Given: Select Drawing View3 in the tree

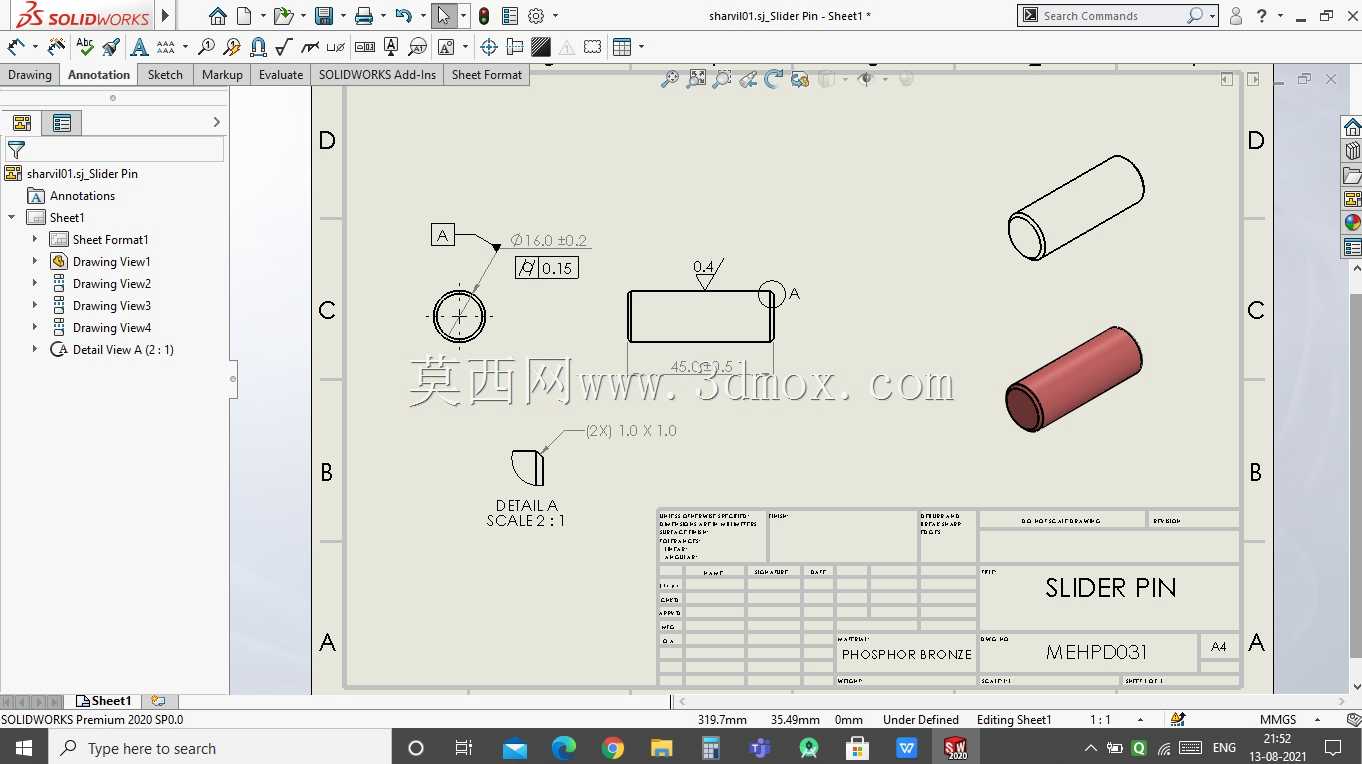Looking at the screenshot, I should pos(111,306).
